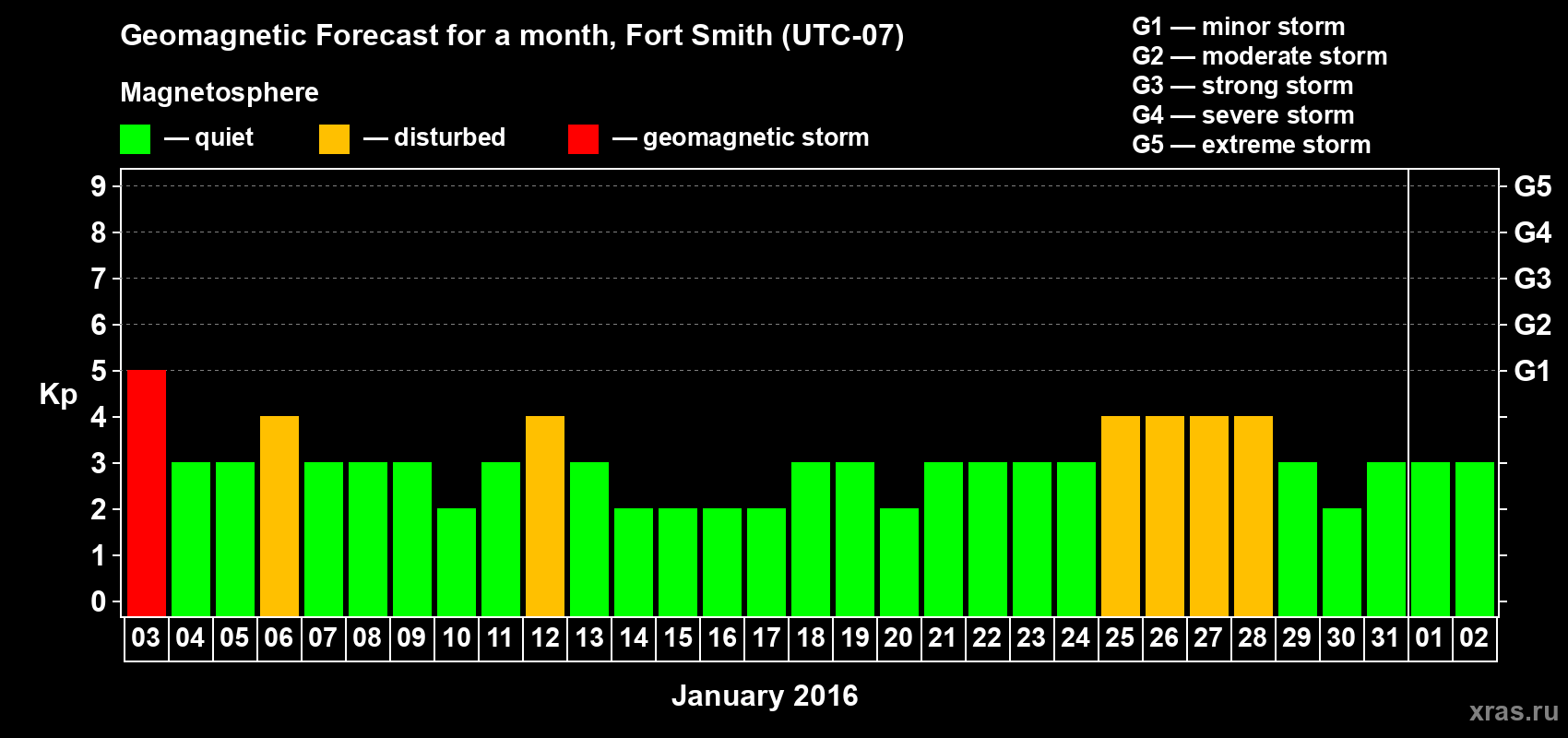Click the Magnetosphere heading
The image size is (1568, 738).
(220, 93)
